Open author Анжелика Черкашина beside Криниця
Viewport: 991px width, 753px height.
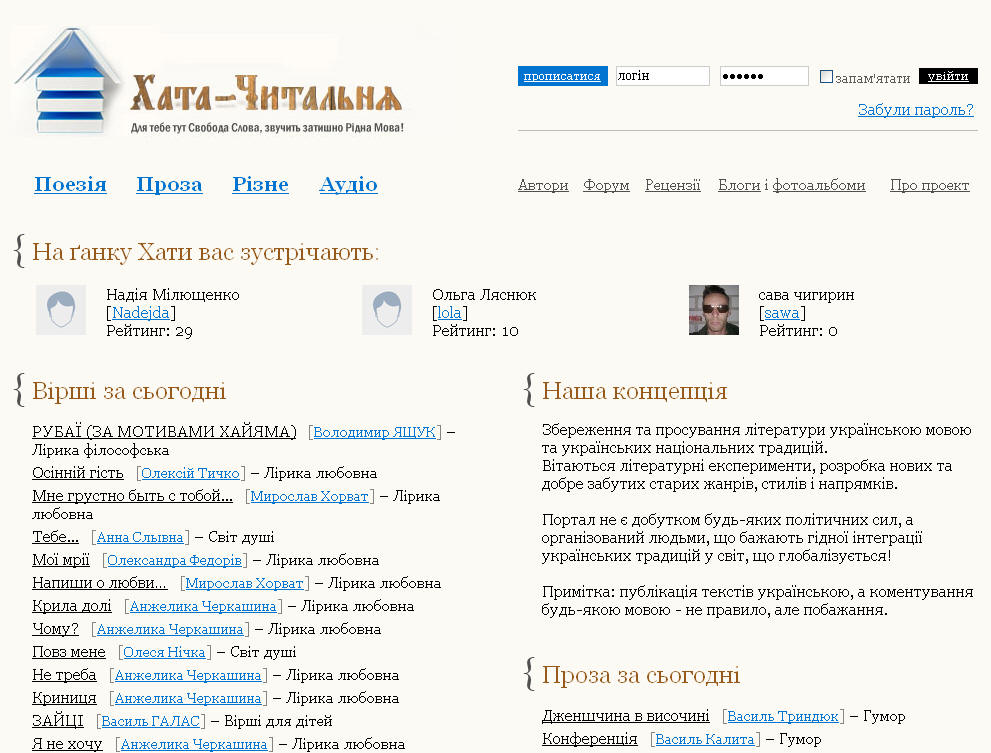click(188, 699)
